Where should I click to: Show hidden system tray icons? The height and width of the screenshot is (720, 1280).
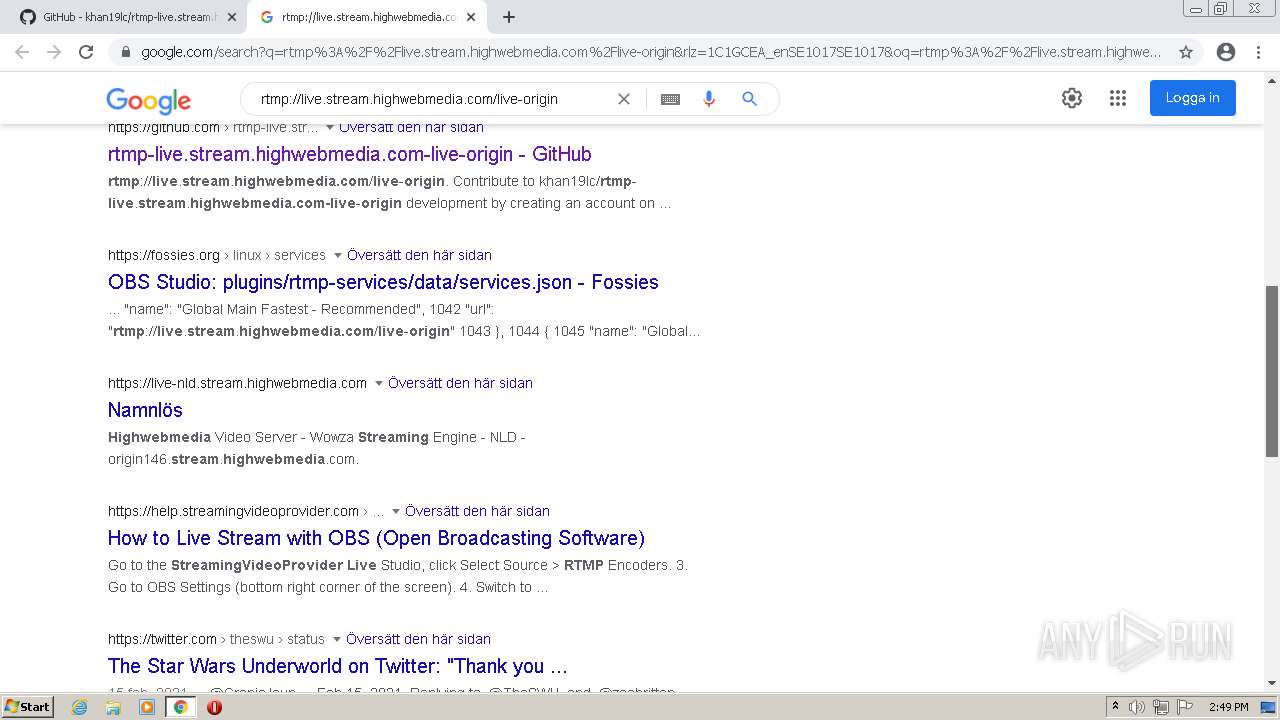coord(1116,707)
